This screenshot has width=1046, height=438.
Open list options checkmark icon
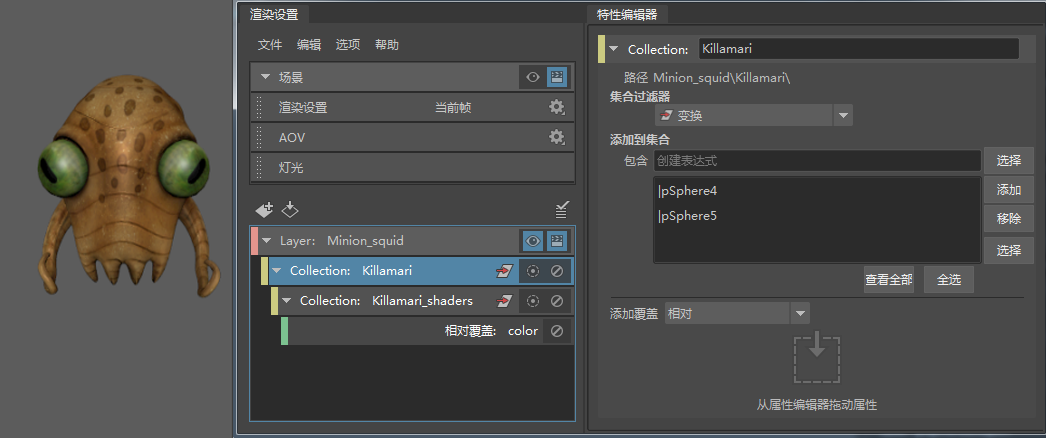click(562, 210)
